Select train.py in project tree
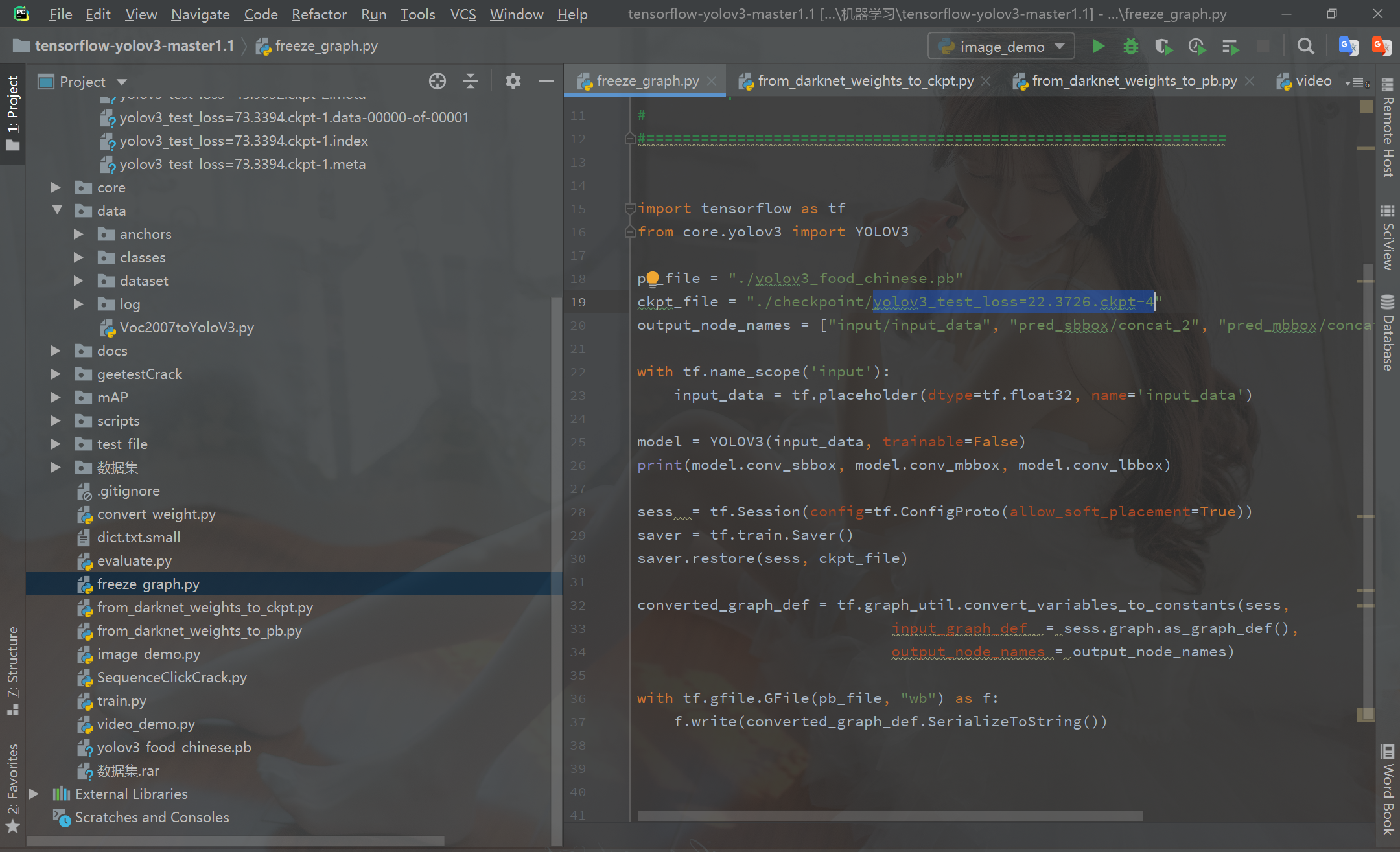This screenshot has height=852, width=1400. point(121,700)
